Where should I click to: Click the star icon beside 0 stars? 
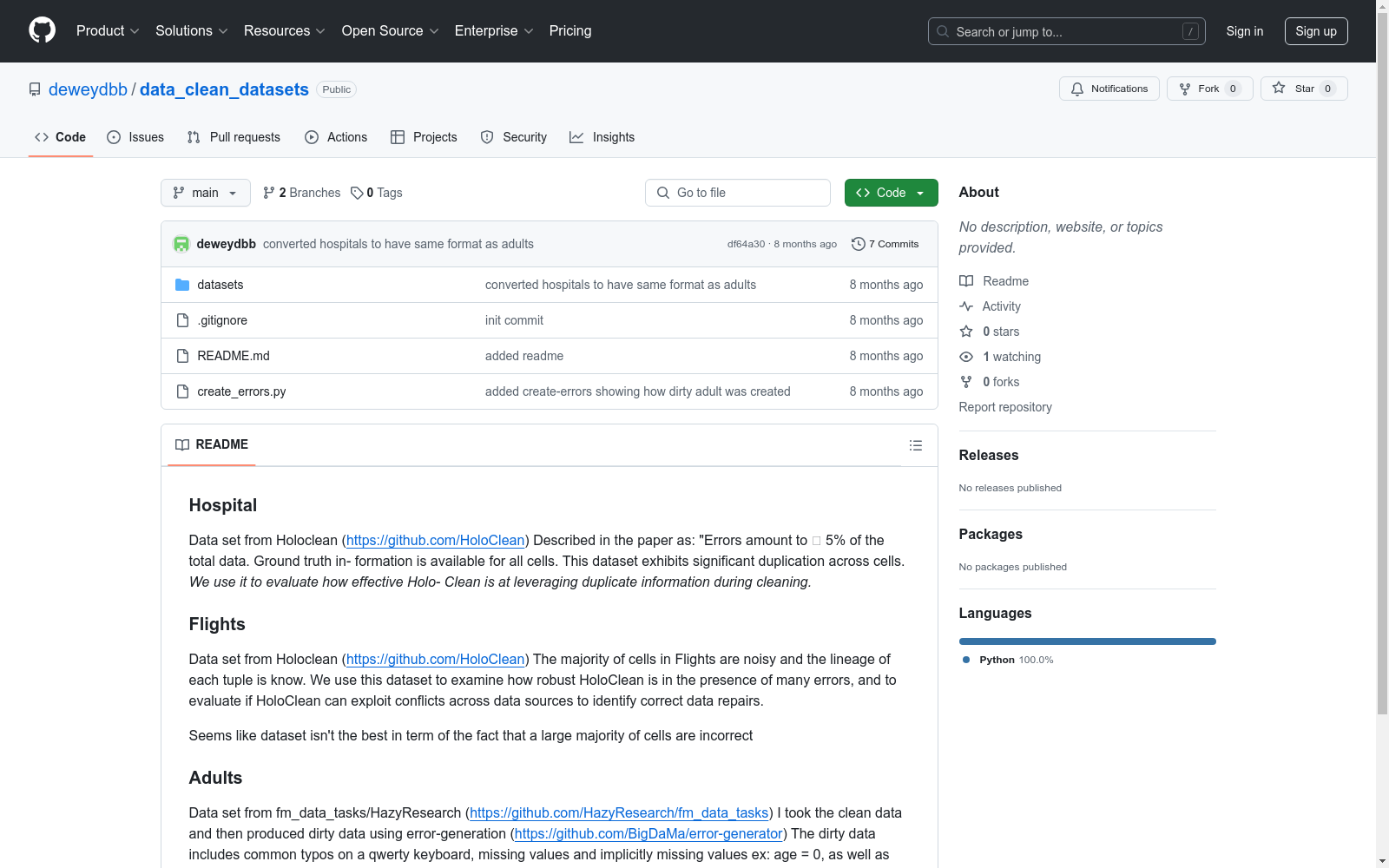[966, 332]
